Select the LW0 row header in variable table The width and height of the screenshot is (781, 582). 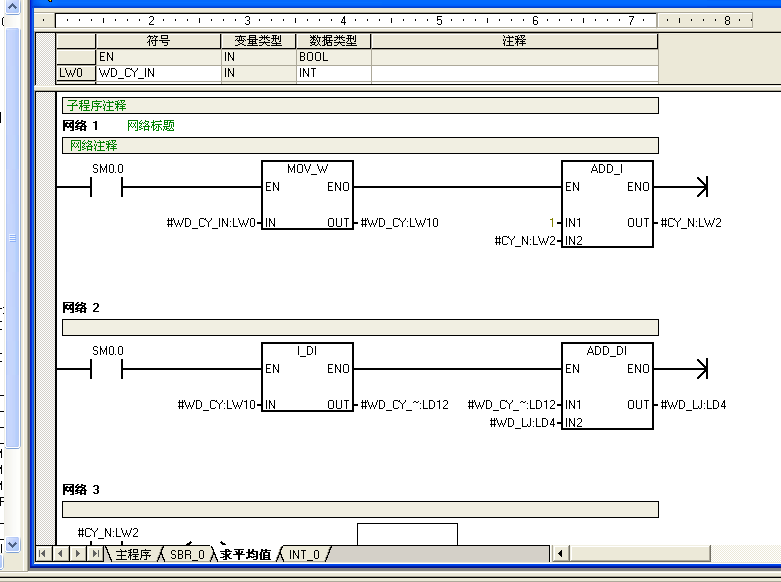(x=75, y=73)
